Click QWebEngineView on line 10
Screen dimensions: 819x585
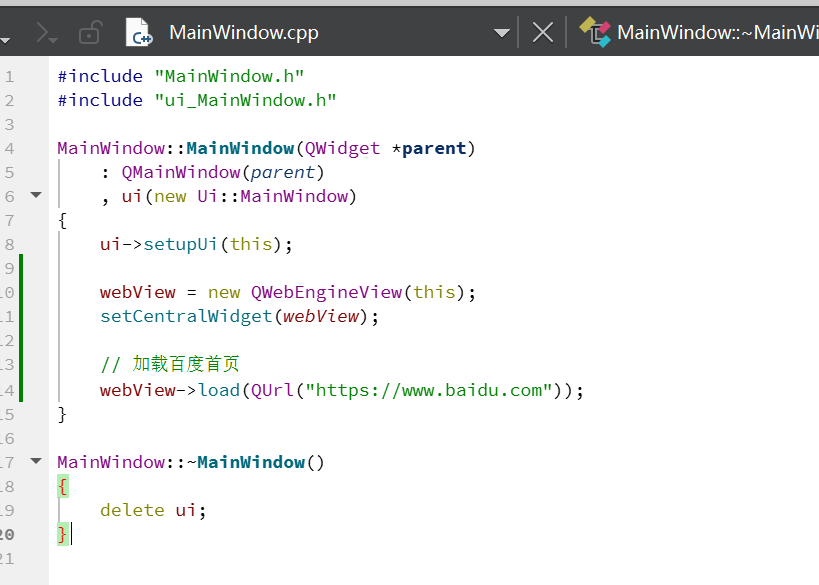(326, 292)
